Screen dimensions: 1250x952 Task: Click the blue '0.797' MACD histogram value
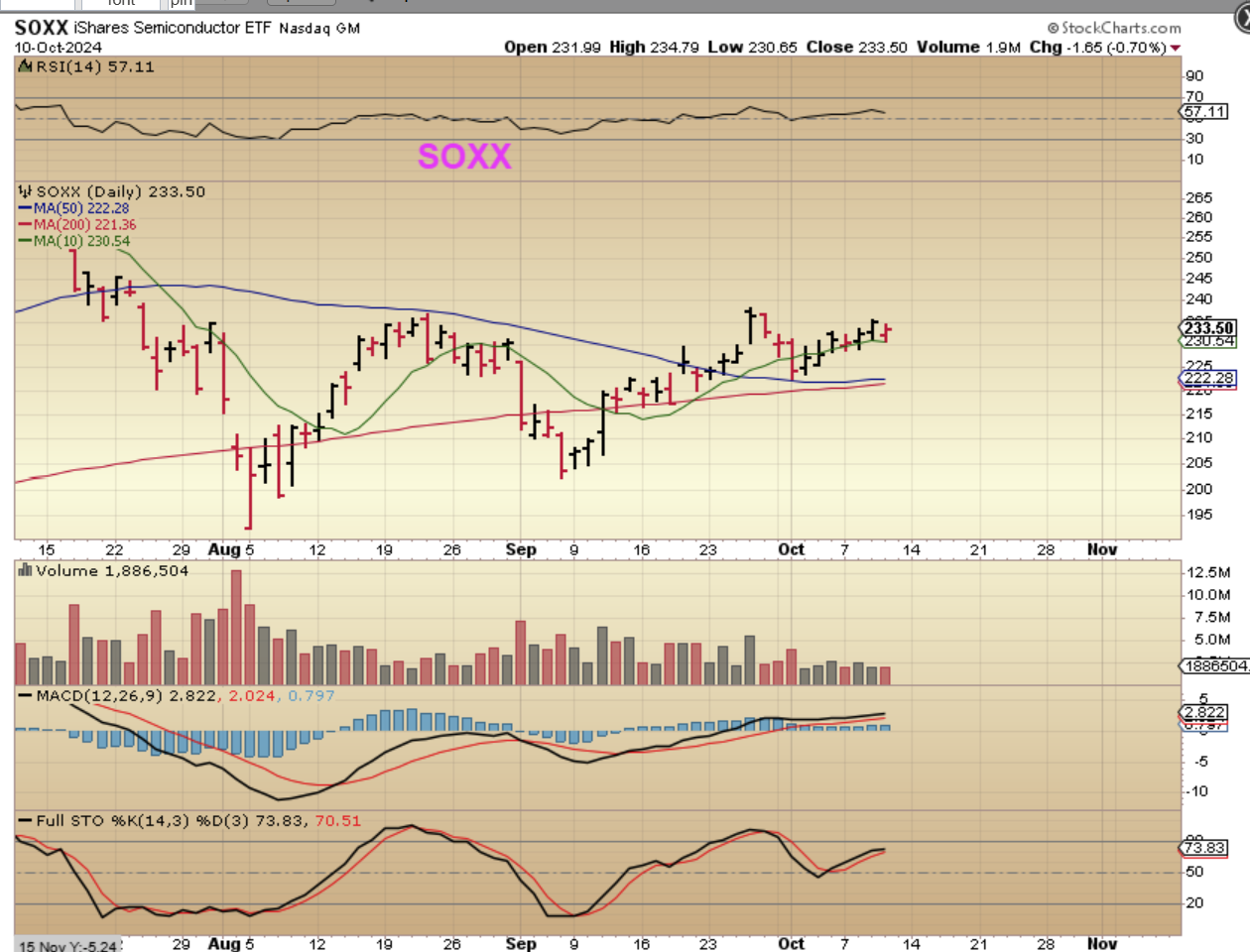(x=312, y=695)
